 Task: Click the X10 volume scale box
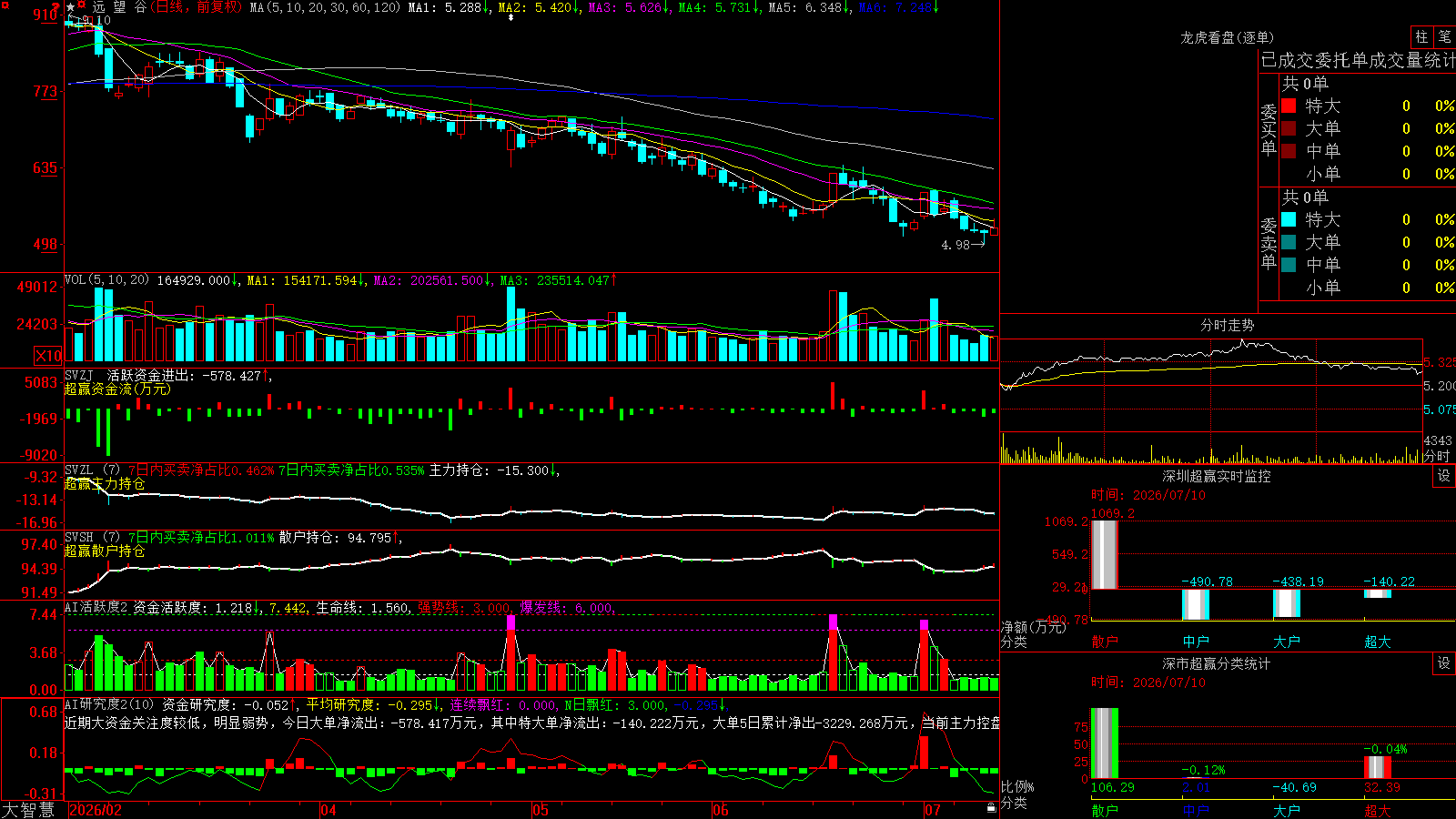click(x=48, y=356)
